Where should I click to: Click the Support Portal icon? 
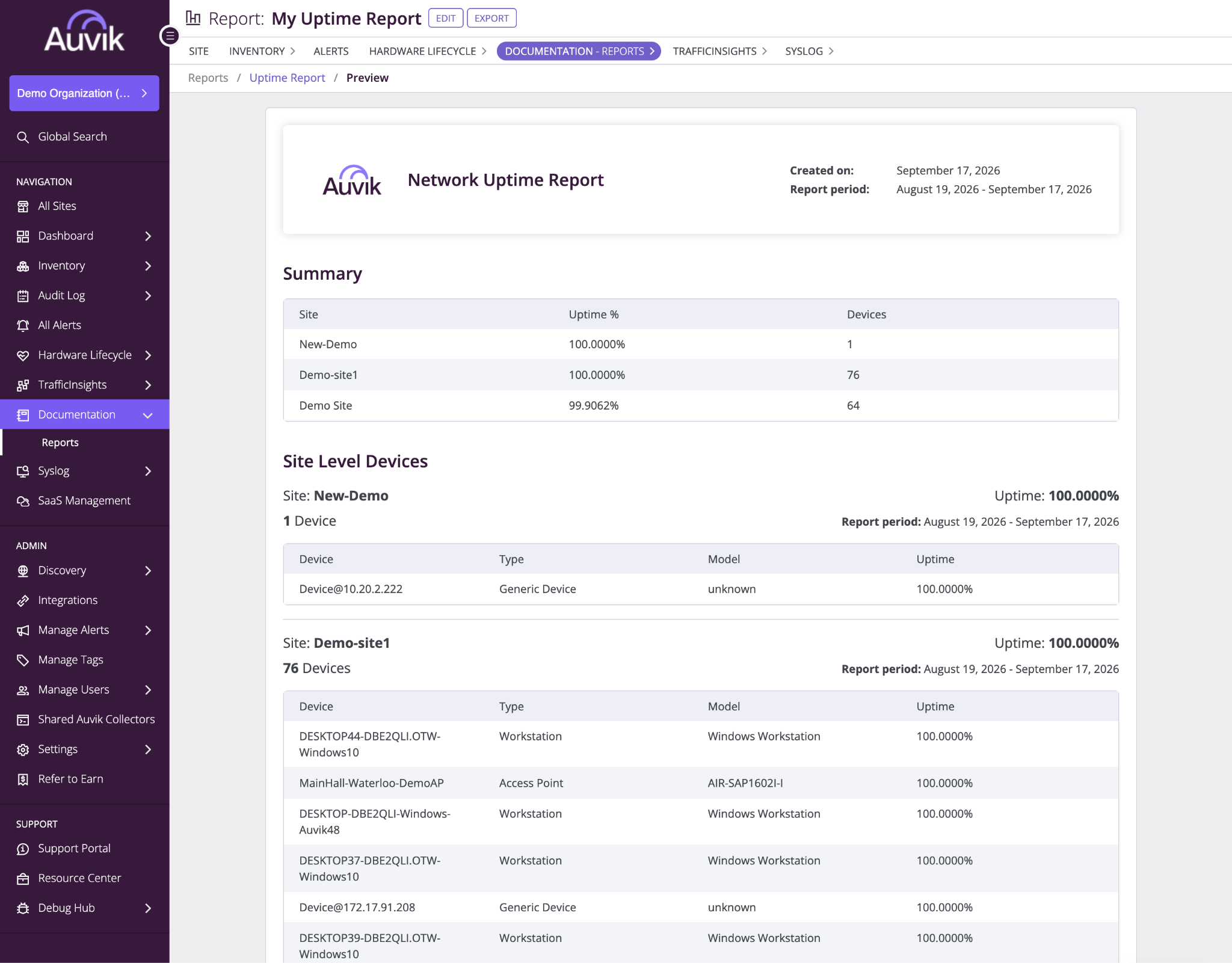(23, 849)
